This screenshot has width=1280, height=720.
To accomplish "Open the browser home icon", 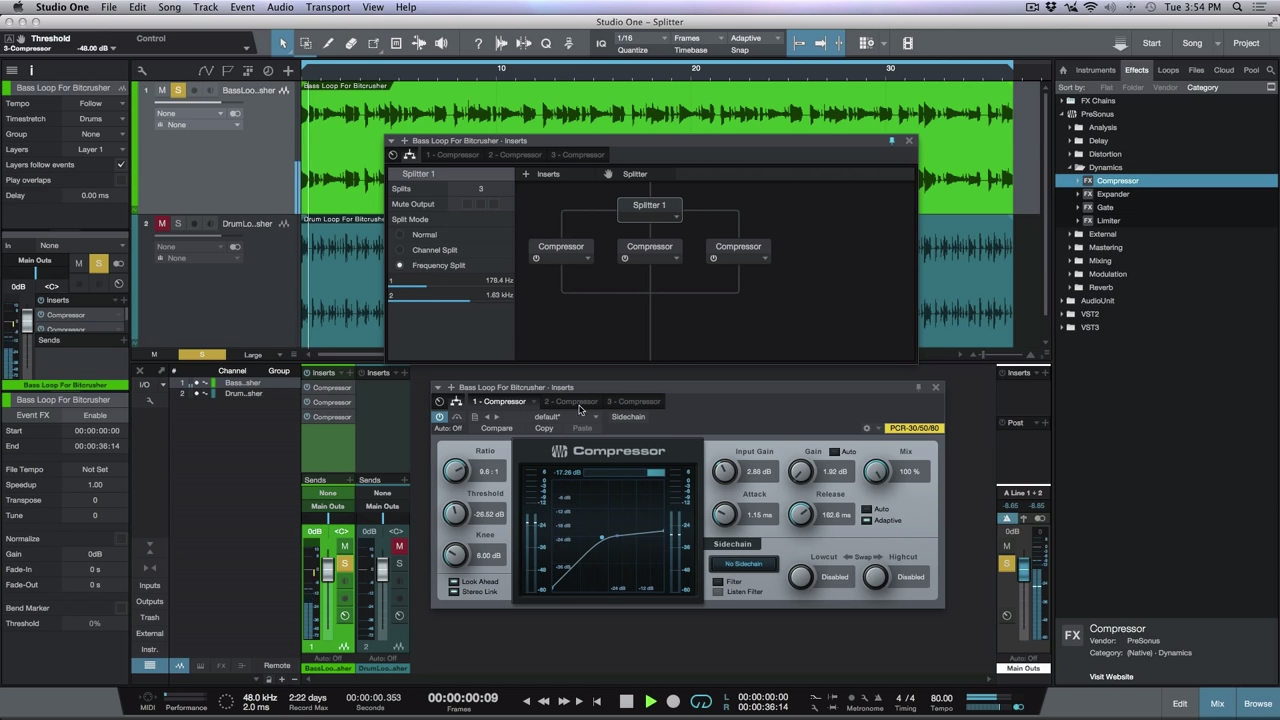I will 1063,70.
